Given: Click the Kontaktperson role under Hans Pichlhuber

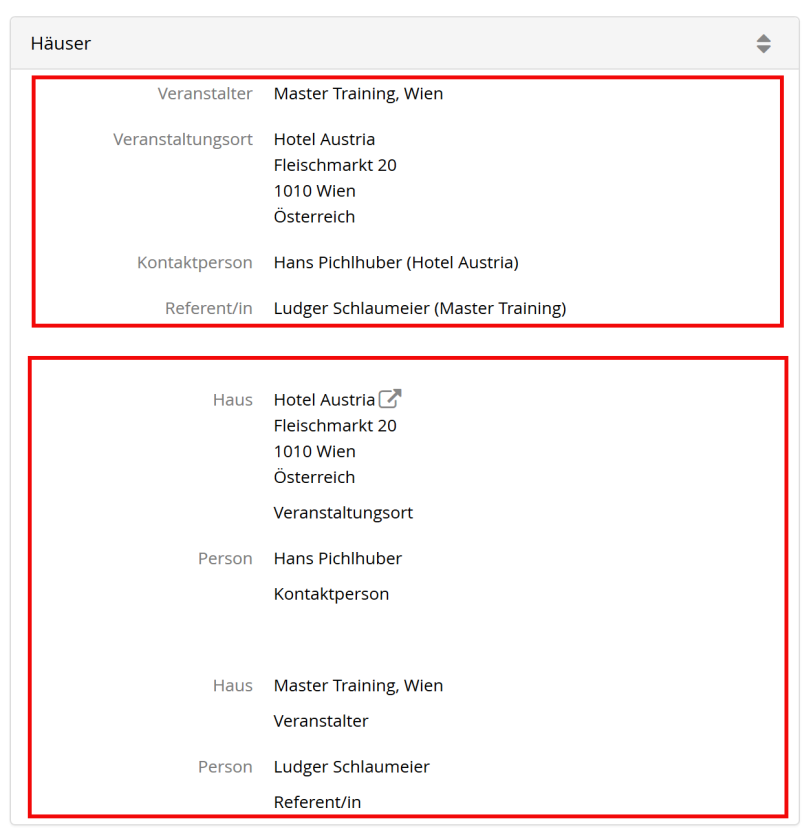Looking at the screenshot, I should tap(332, 595).
